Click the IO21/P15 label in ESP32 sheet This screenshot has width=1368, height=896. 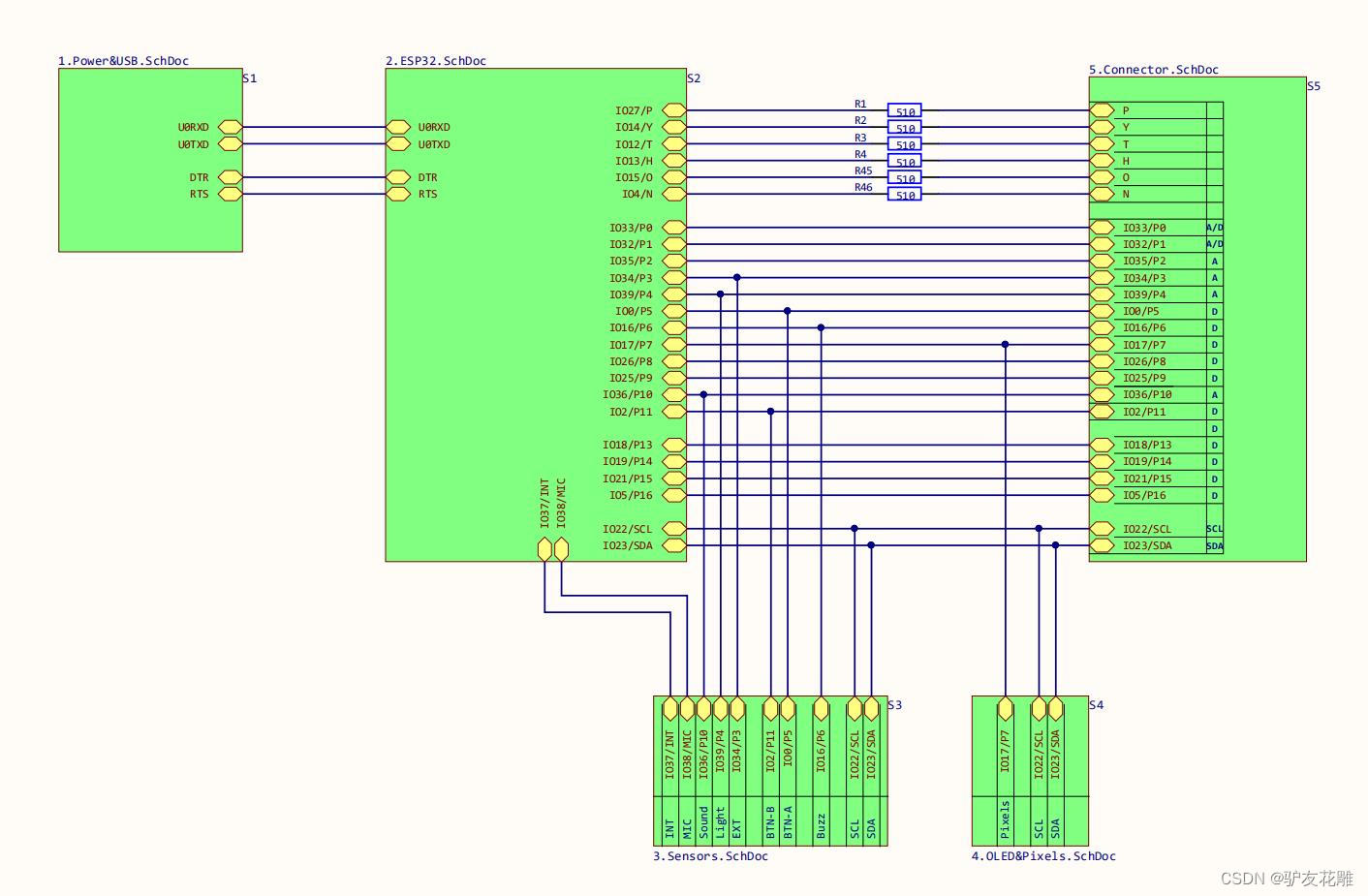click(628, 479)
